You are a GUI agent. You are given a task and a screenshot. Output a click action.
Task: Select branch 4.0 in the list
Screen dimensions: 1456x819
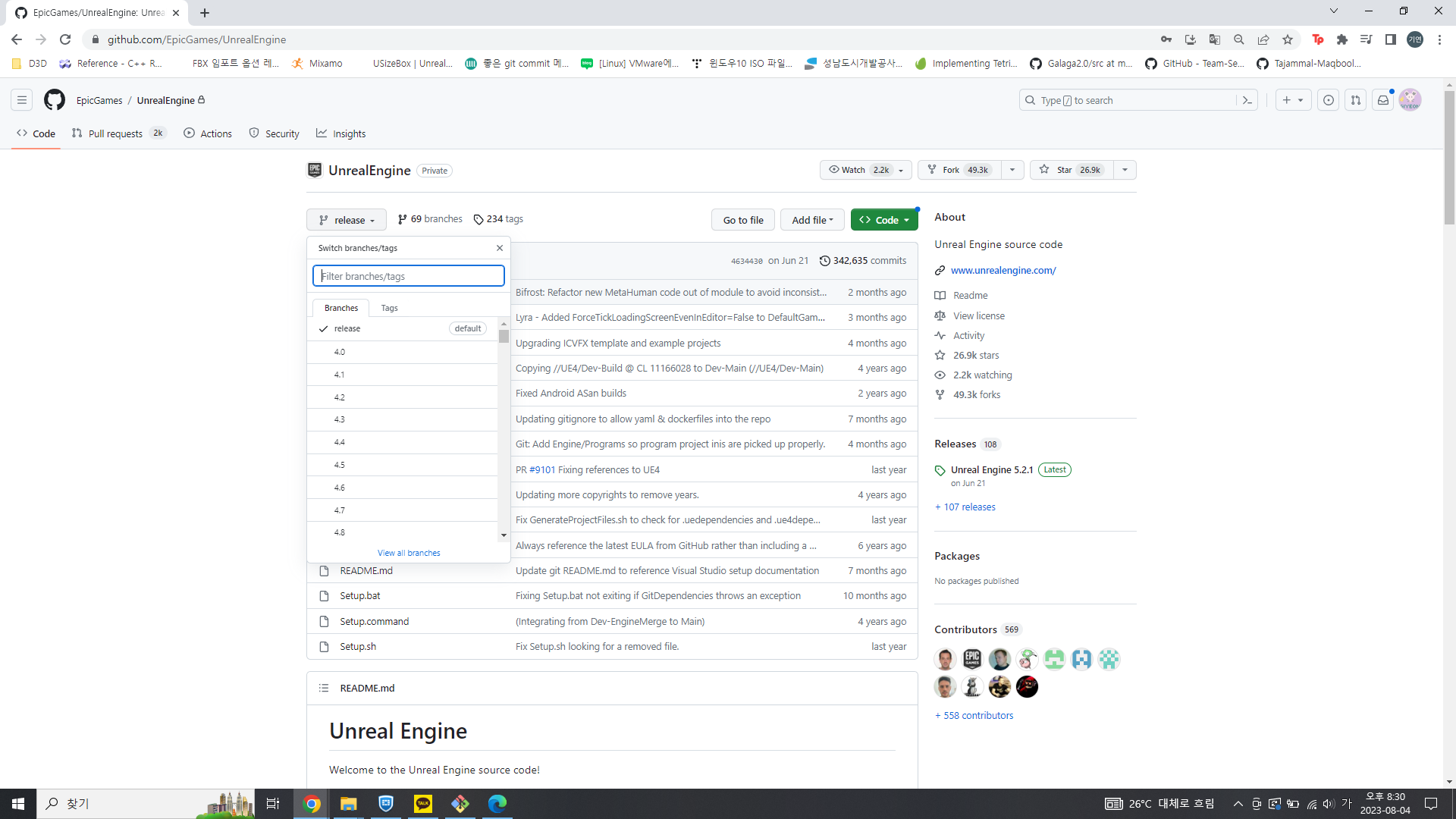coord(402,352)
